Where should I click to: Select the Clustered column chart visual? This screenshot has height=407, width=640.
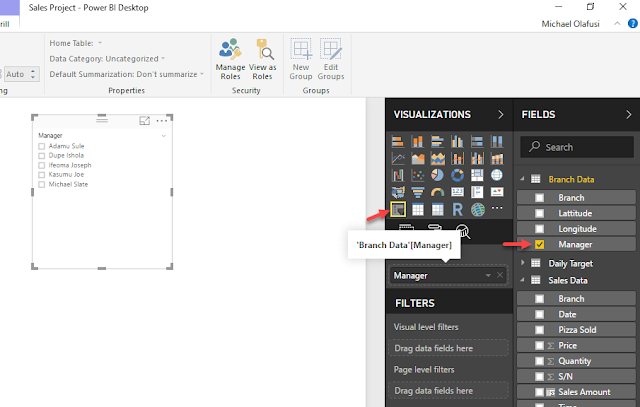(457, 142)
